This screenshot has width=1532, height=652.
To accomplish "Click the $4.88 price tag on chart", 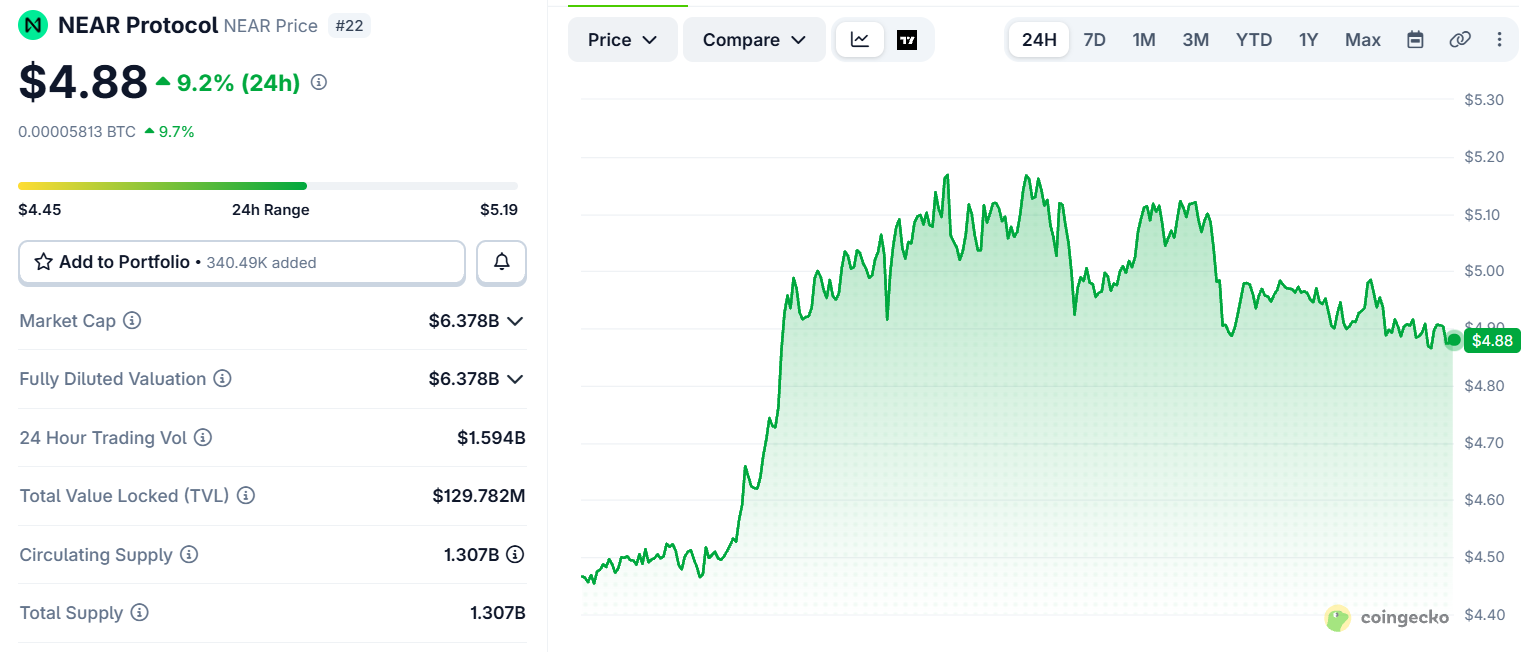I will tap(1492, 341).
